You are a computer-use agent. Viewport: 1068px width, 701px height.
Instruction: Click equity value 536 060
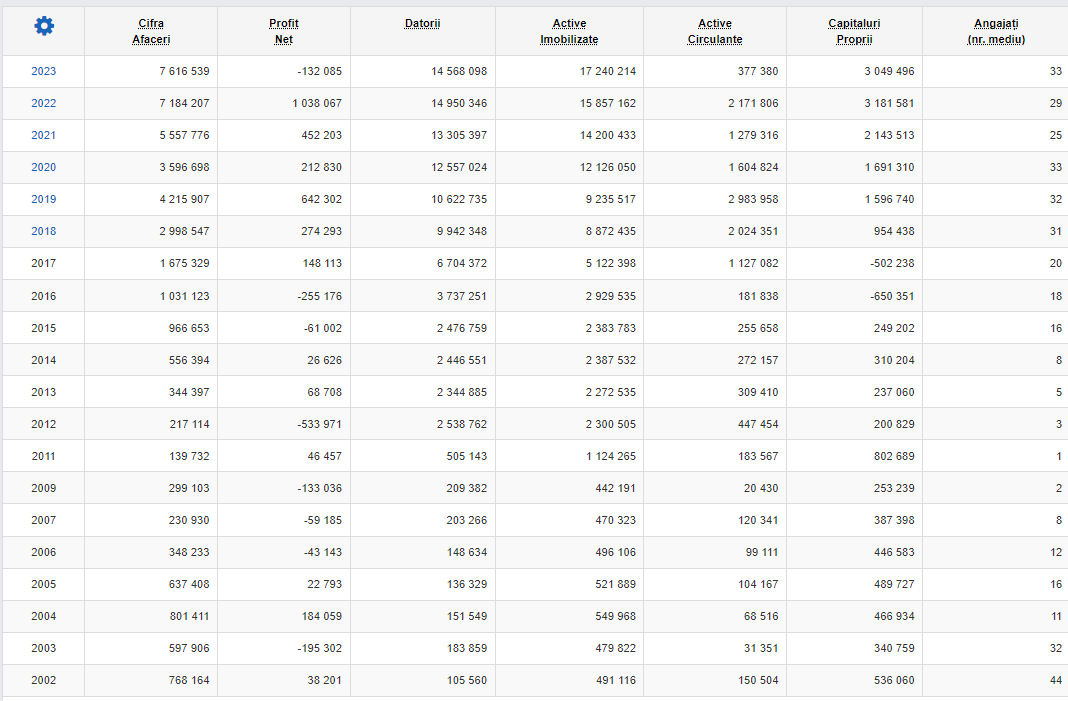click(894, 681)
